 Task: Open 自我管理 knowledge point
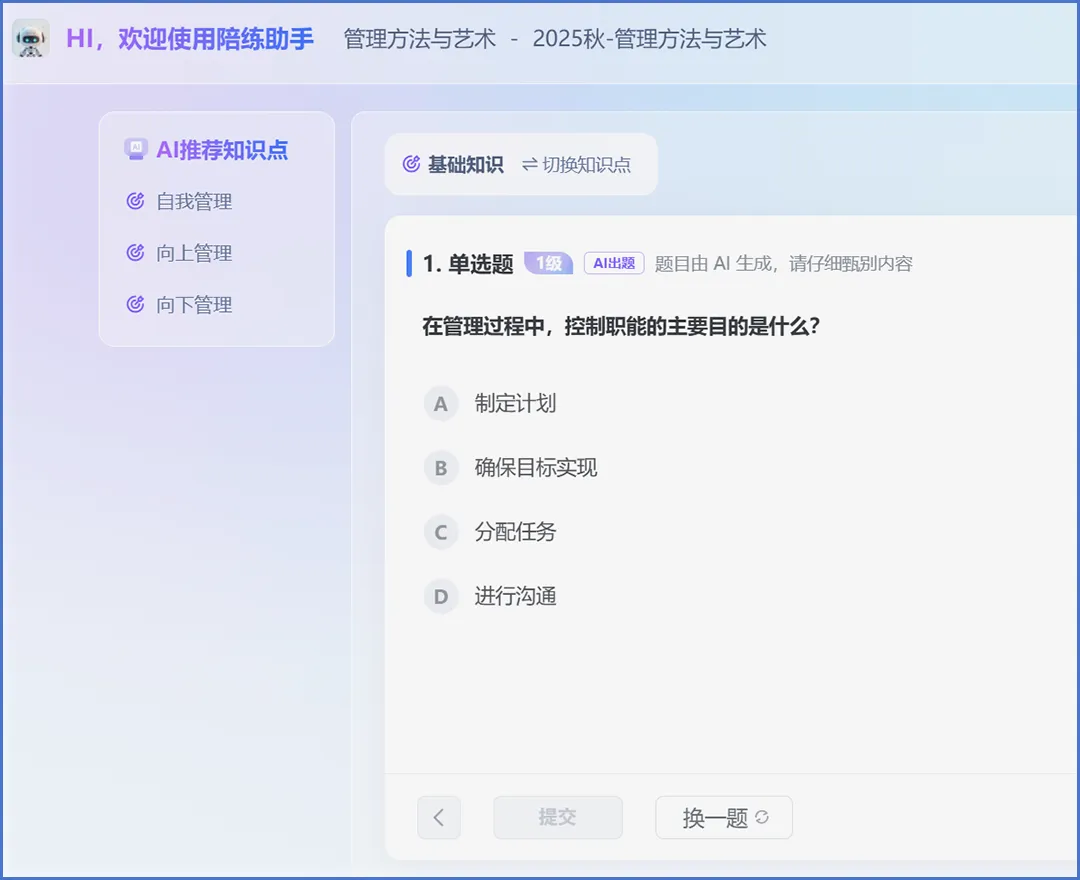coord(194,202)
